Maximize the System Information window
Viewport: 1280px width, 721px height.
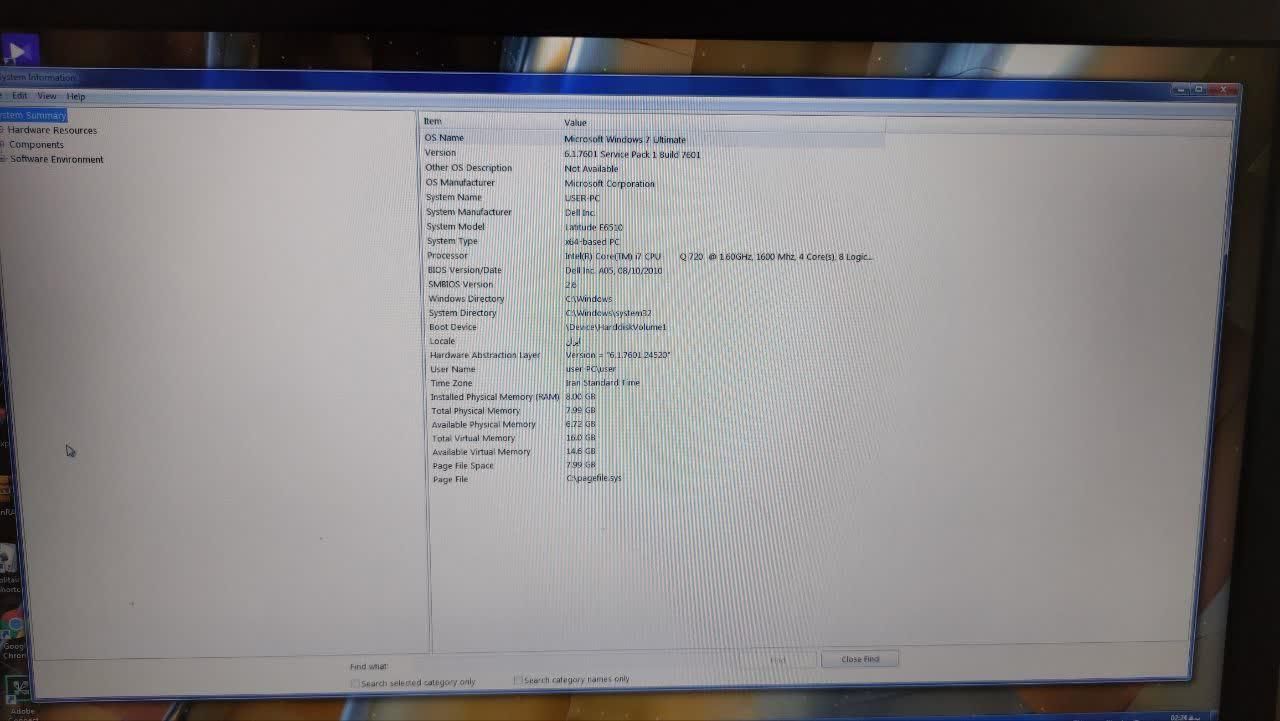tap(1199, 89)
